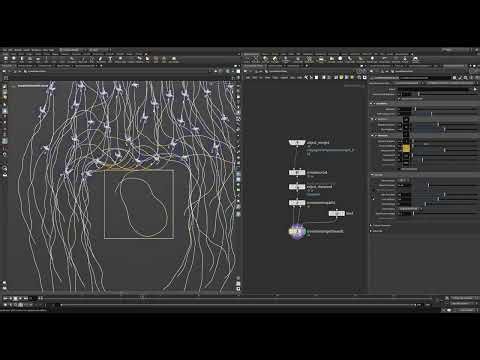
Task: Click the yellow color swatch in parameters
Action: pos(406,149)
